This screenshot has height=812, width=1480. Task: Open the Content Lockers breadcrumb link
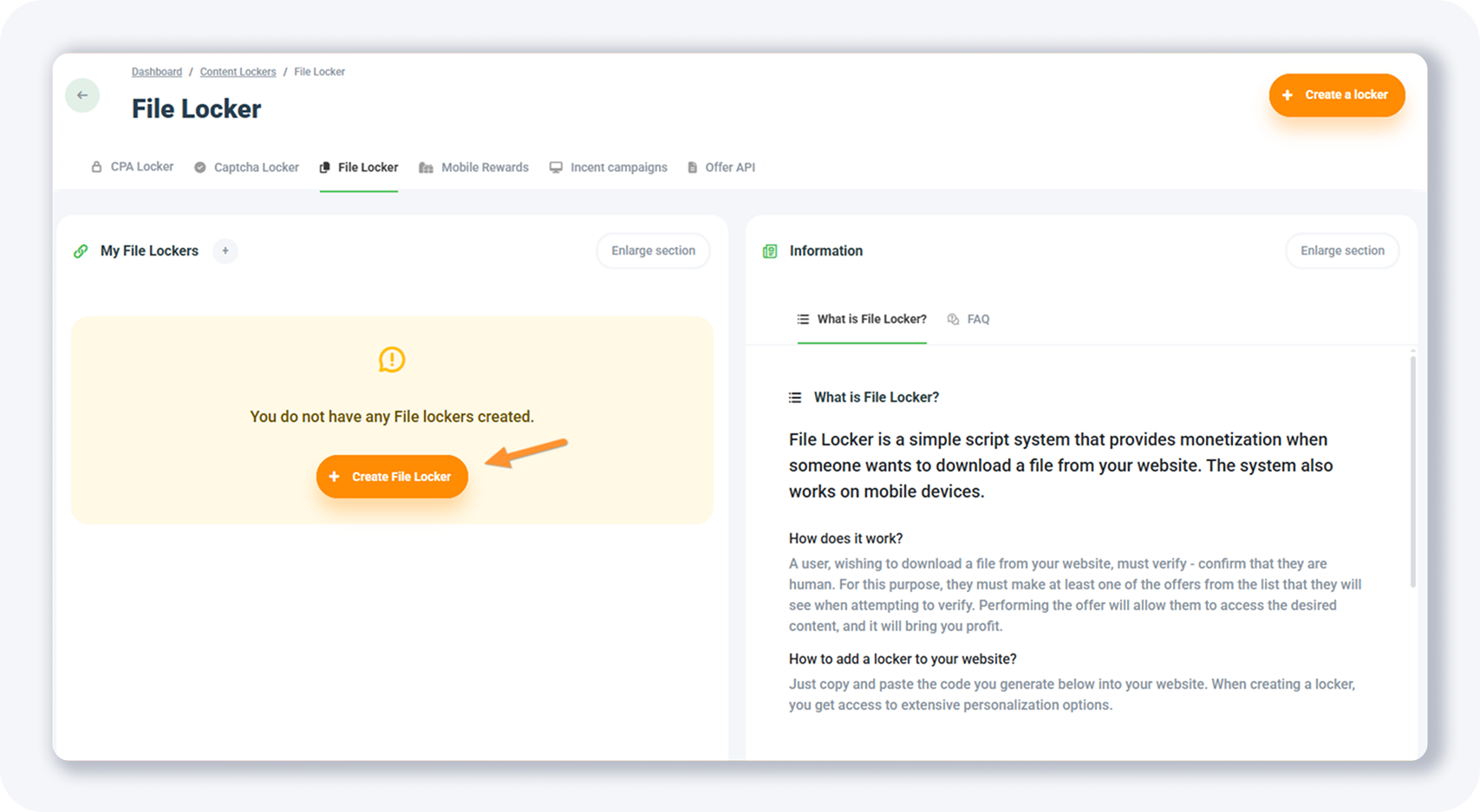238,72
